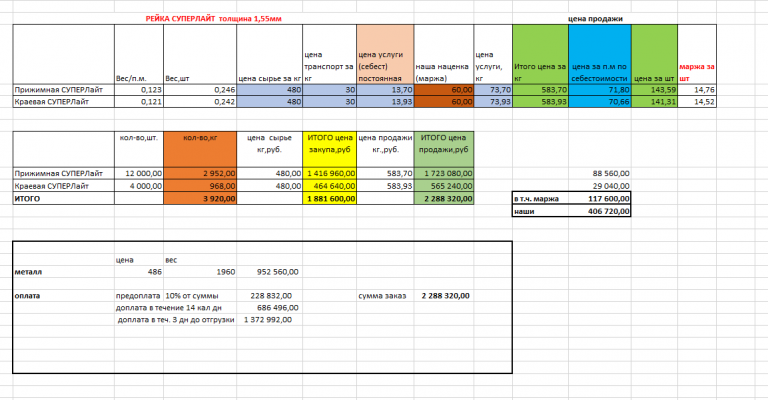Click 'доплата в теч. 3 дн до отгрузки'

[x=176, y=320]
